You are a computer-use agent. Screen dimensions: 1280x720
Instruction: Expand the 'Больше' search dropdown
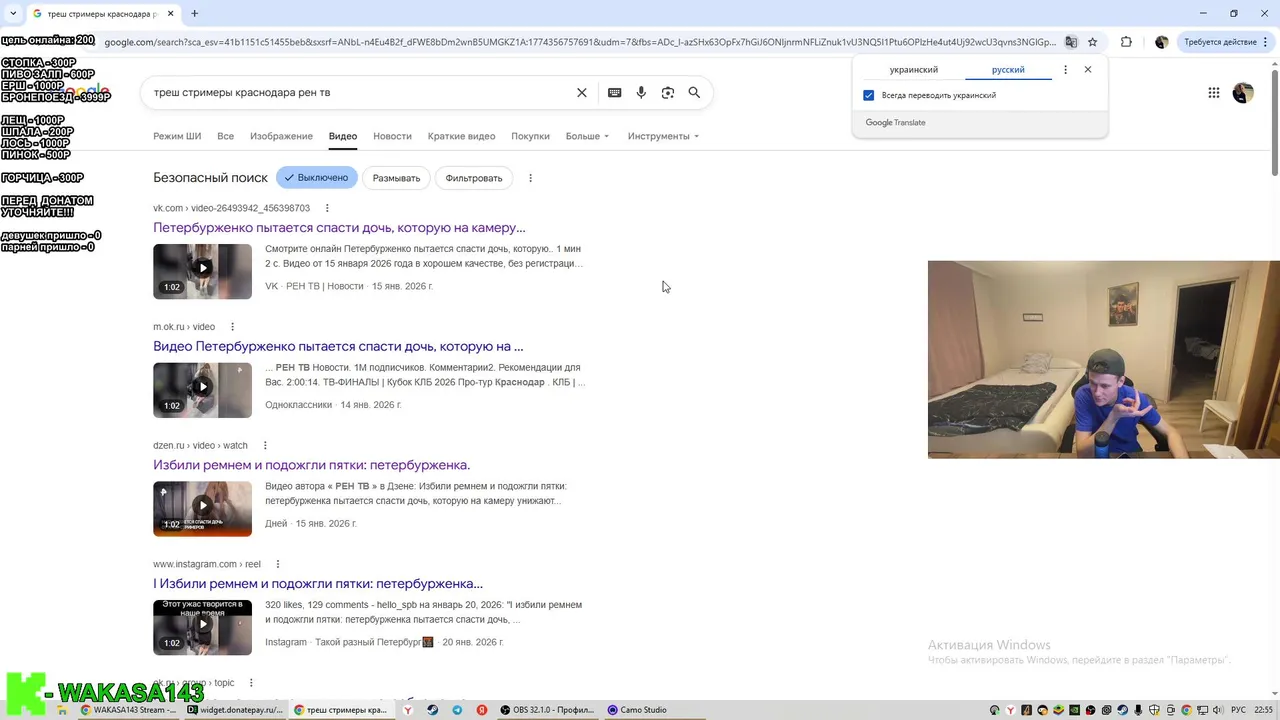point(587,136)
